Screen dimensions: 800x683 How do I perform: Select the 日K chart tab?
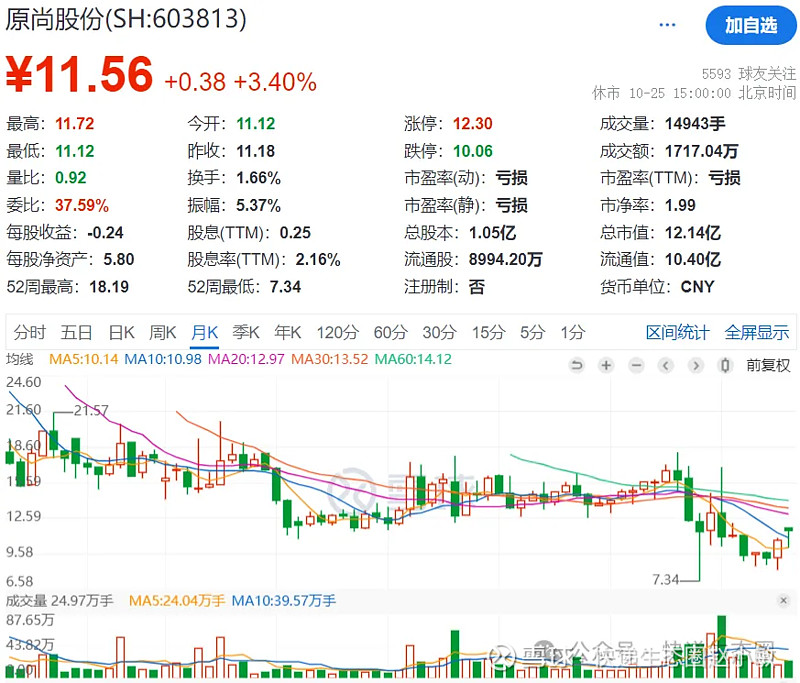pyautogui.click(x=121, y=333)
